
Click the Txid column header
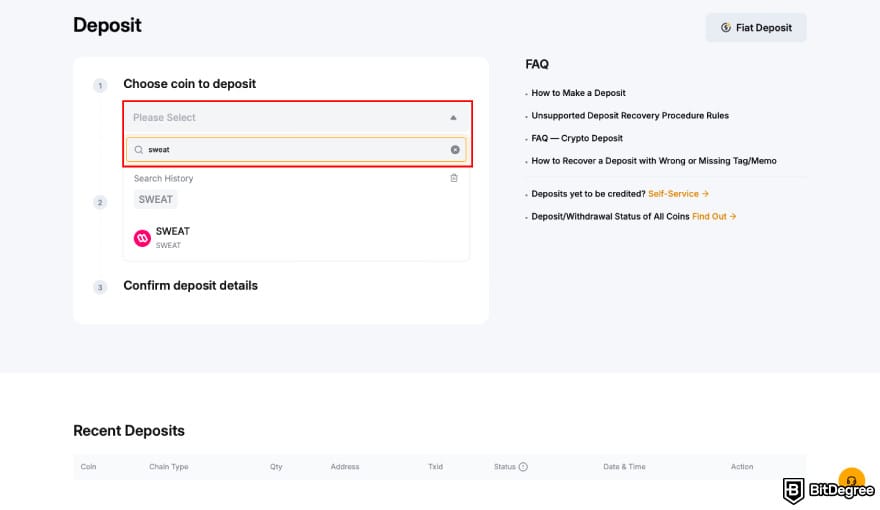click(436, 467)
